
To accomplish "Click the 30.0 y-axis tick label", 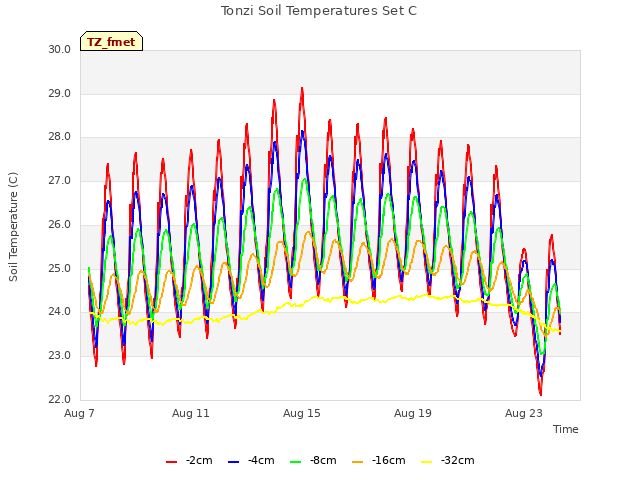I will point(60,50).
